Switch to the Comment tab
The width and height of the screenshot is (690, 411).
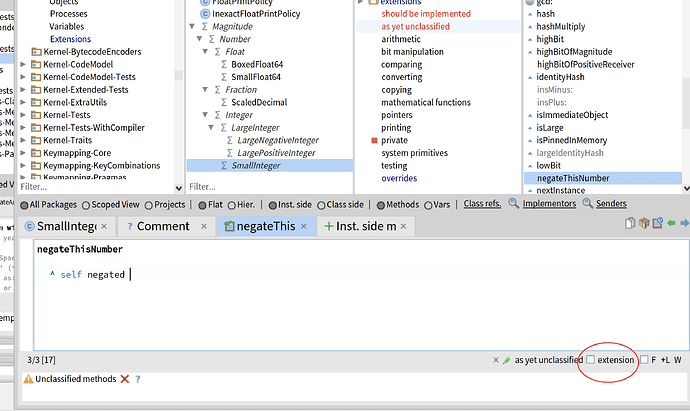point(163,226)
